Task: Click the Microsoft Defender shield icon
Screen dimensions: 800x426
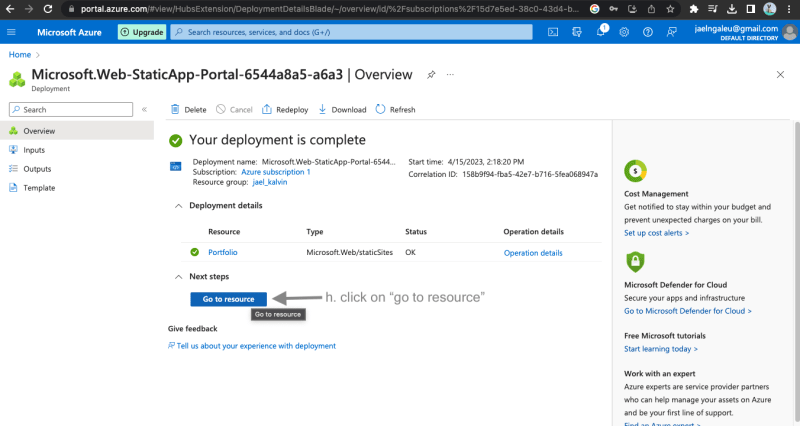Action: 635,262
